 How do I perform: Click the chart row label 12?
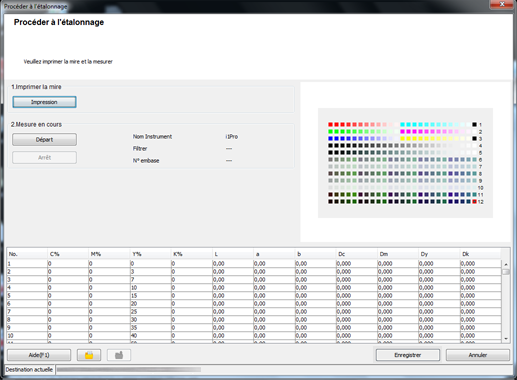pyautogui.click(x=481, y=202)
